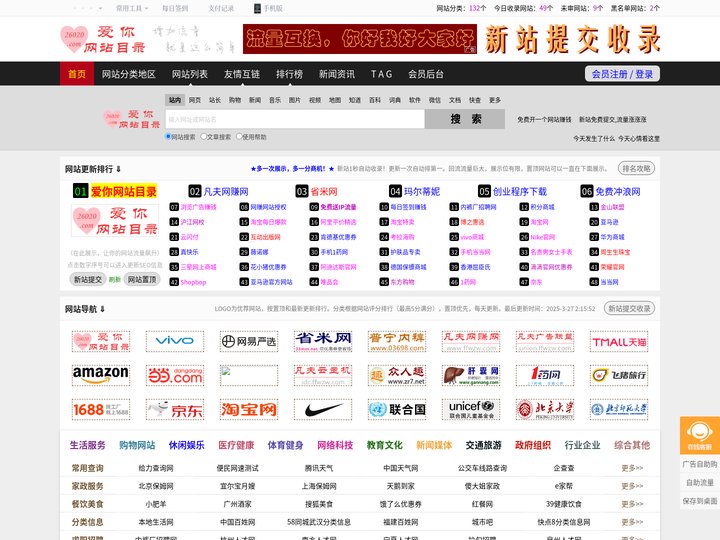Expand 更多>> in the 餐饮美食 row
The image size is (720, 540).
[x=632, y=504]
